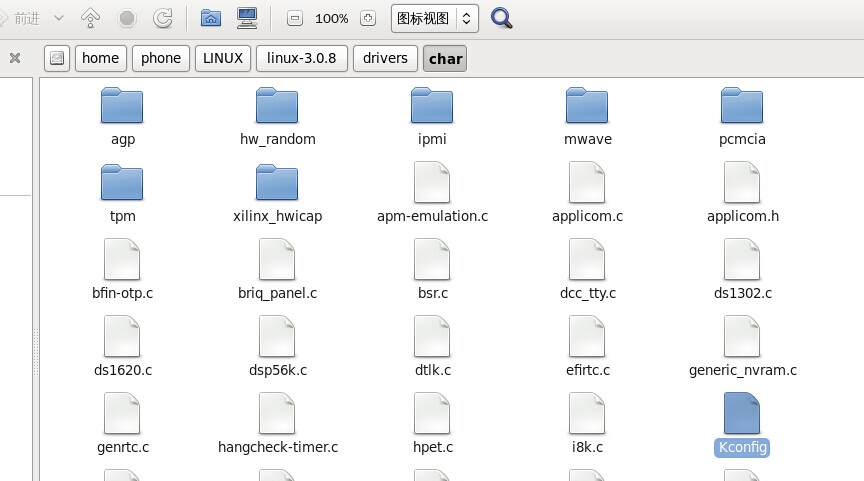
Task: Select the mwave folder
Action: pyautogui.click(x=587, y=116)
